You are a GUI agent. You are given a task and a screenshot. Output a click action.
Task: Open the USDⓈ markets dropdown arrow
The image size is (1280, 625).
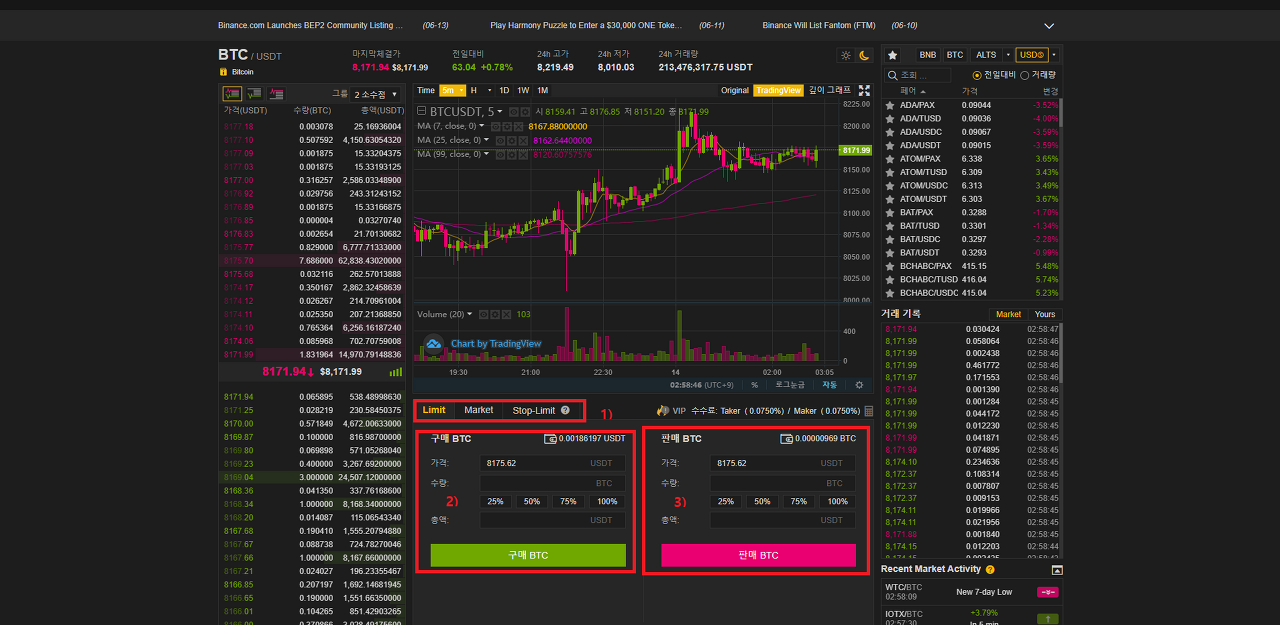pyautogui.click(x=1054, y=55)
